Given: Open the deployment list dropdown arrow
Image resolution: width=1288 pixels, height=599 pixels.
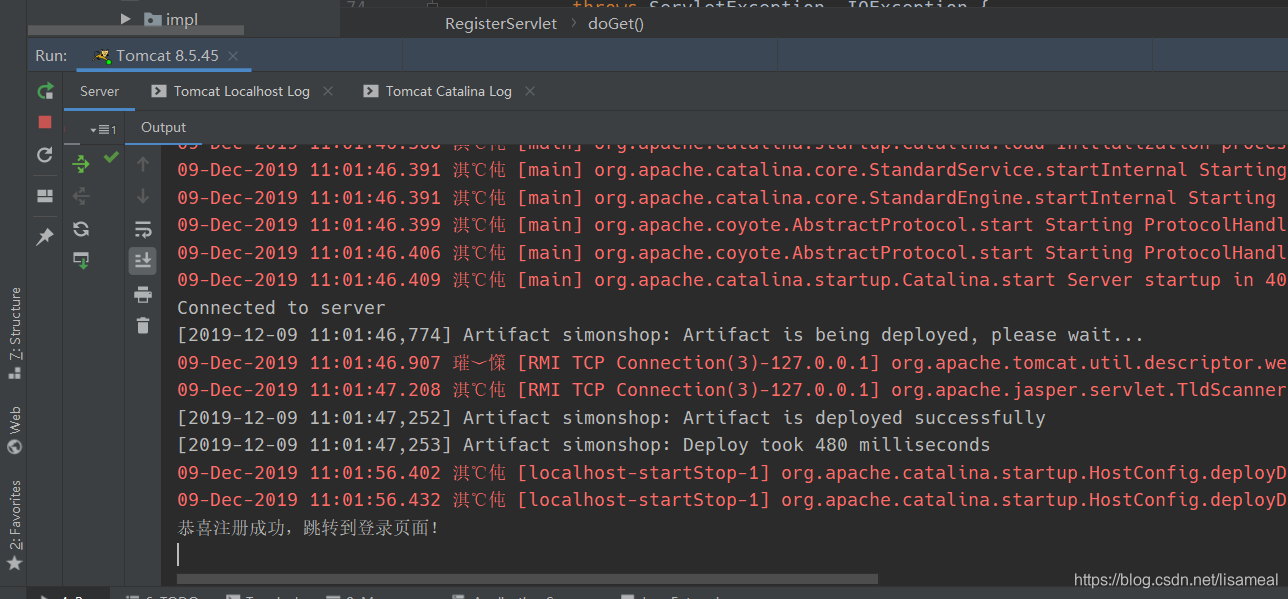Looking at the screenshot, I should tap(103, 130).
